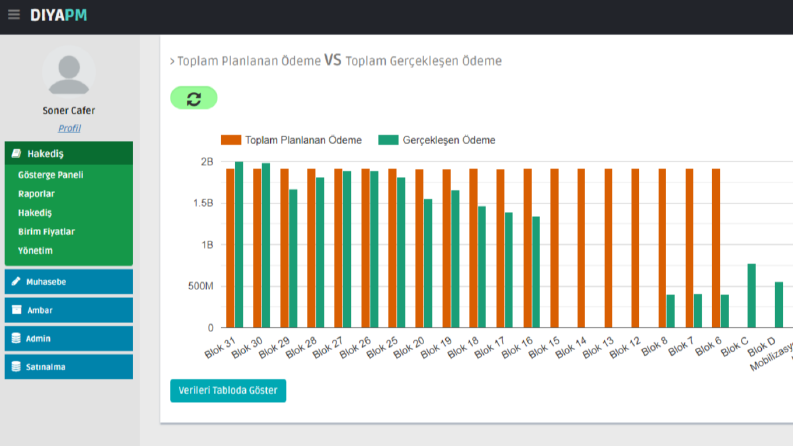
Task: Click Verileri Tabloda Göster button
Action: (228, 390)
